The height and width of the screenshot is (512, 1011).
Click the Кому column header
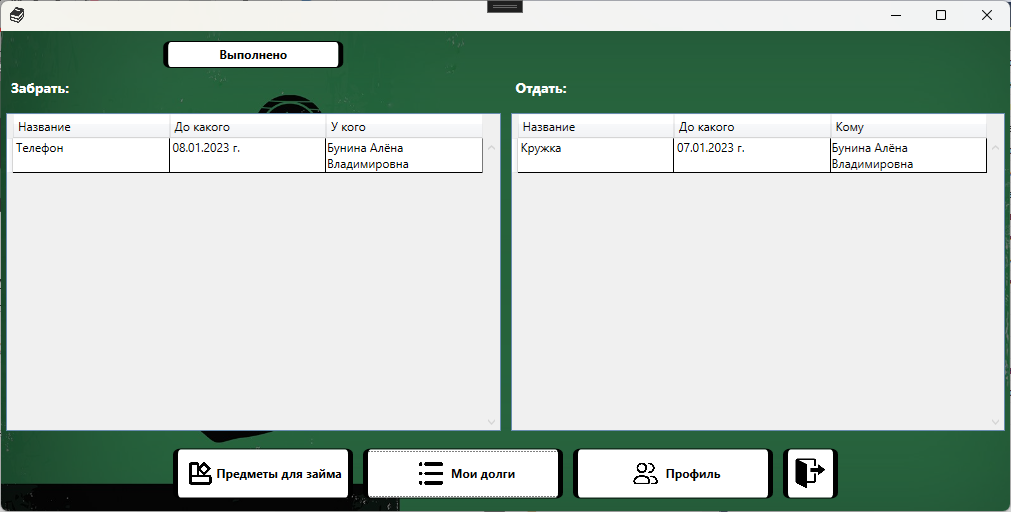coord(908,127)
